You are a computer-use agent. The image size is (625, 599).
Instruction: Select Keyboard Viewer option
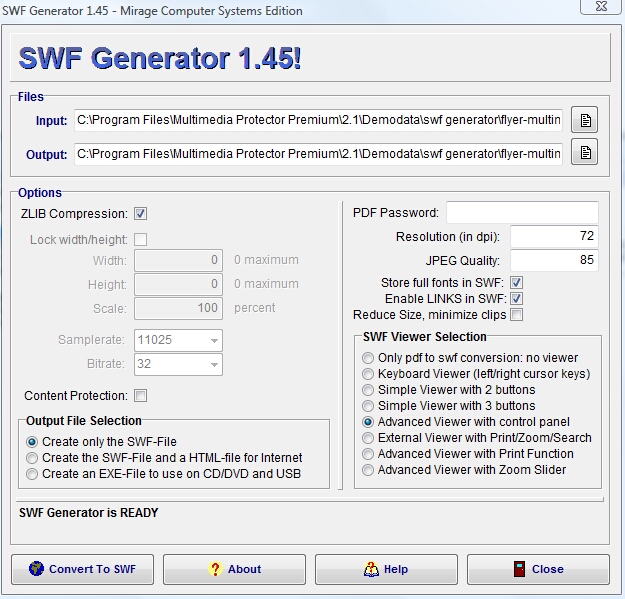(x=369, y=374)
